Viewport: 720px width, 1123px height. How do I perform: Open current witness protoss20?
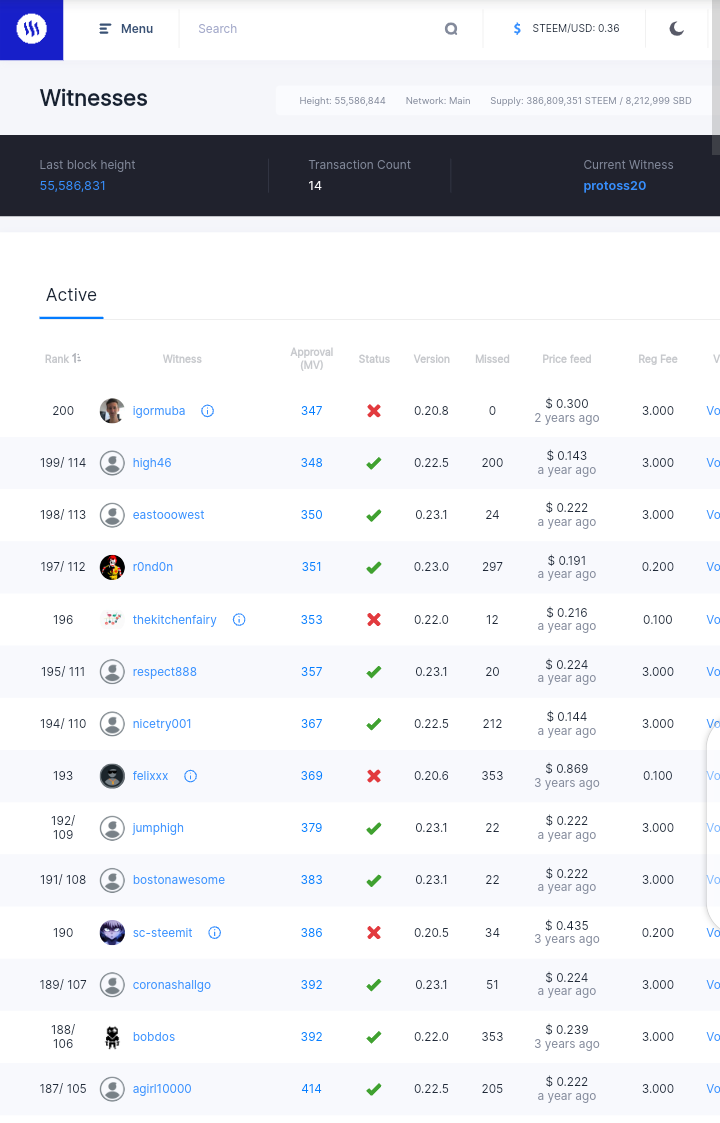point(615,185)
